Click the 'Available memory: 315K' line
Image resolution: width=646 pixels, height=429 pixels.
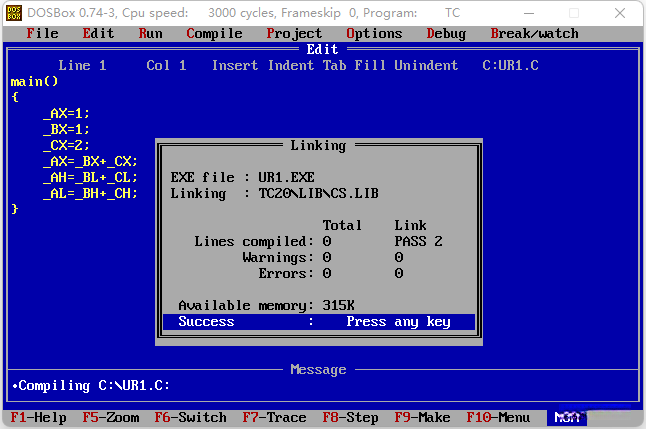coord(267,305)
